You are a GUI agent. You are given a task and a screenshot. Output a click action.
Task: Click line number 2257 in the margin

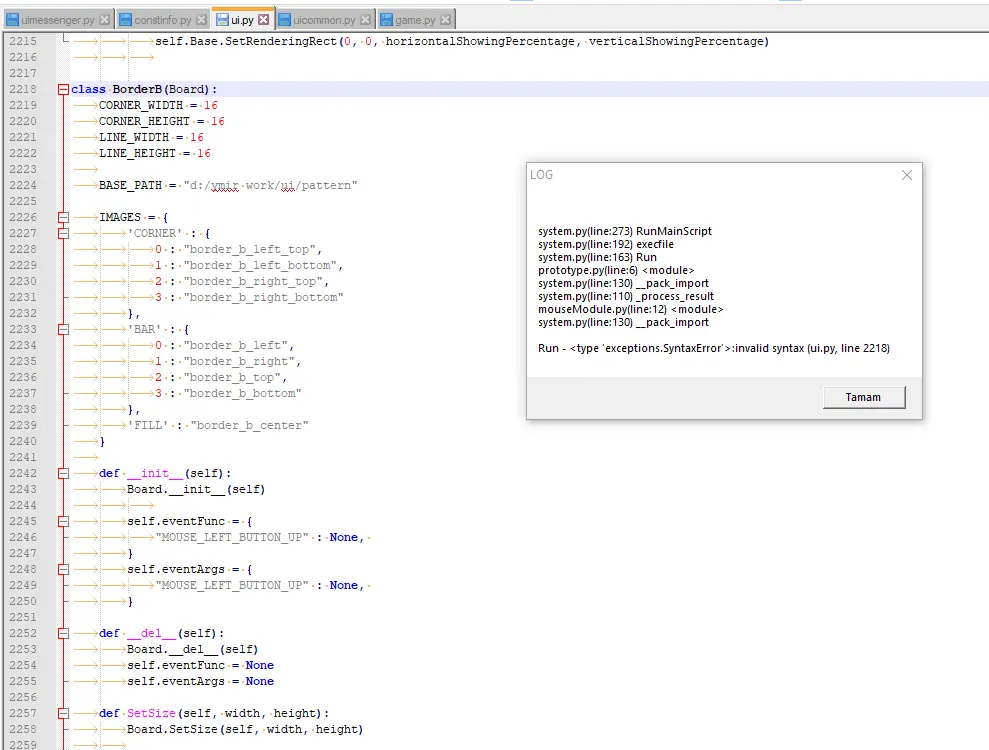(23, 713)
